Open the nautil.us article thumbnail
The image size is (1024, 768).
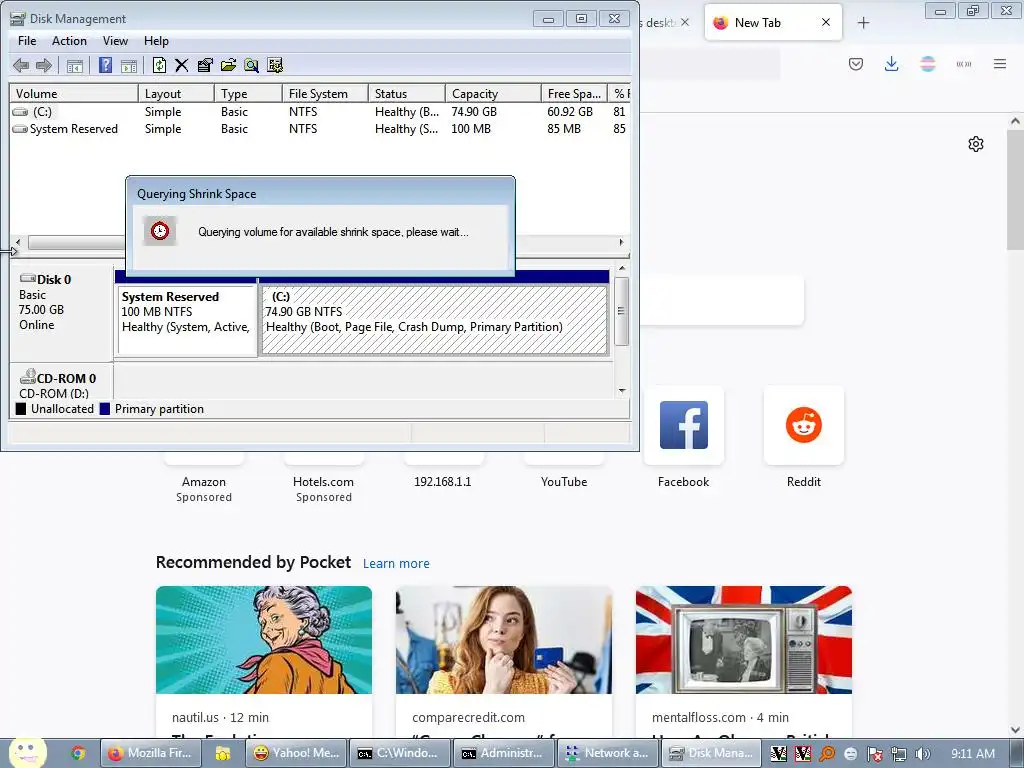click(x=264, y=639)
